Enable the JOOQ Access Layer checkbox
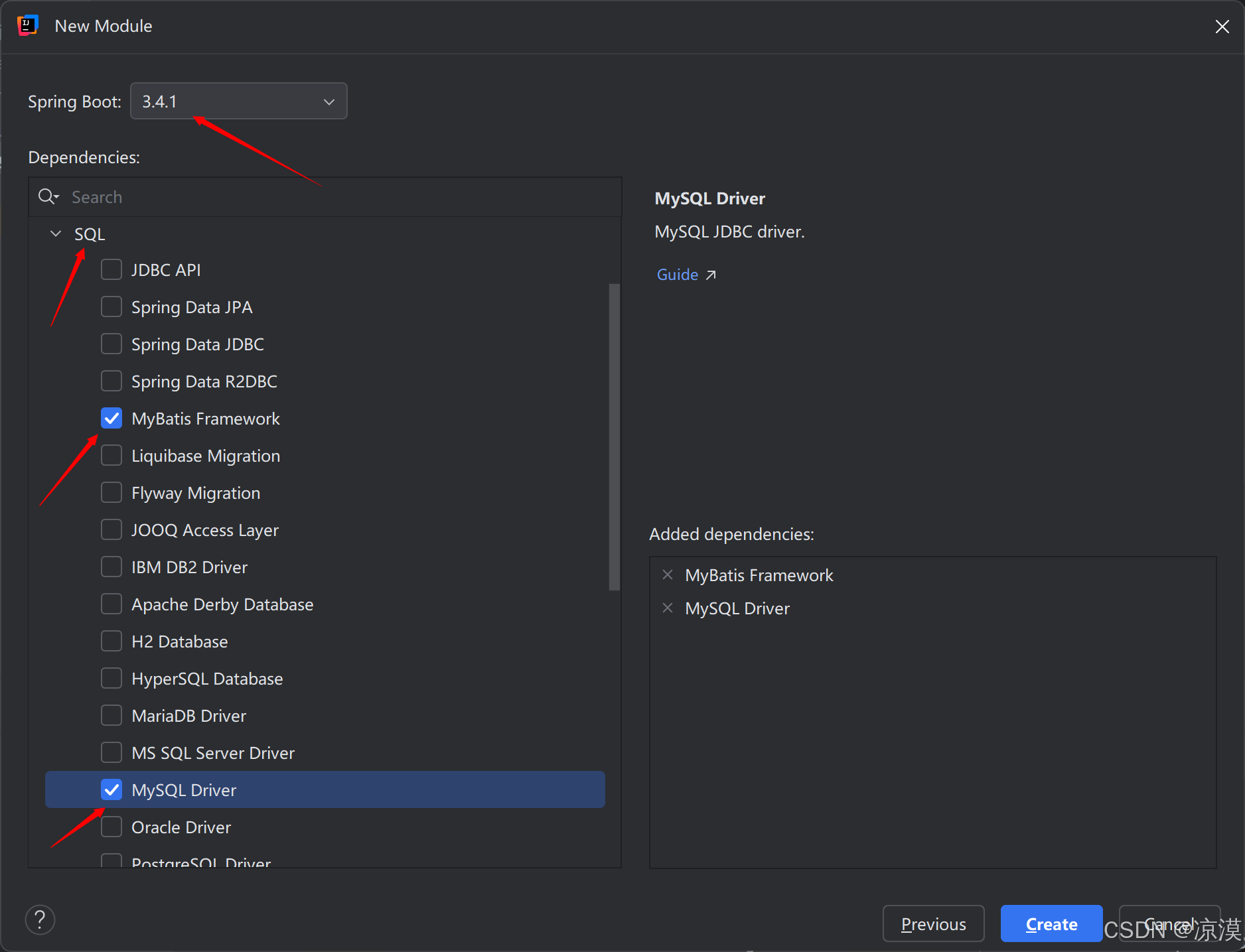1245x952 pixels. [111, 529]
